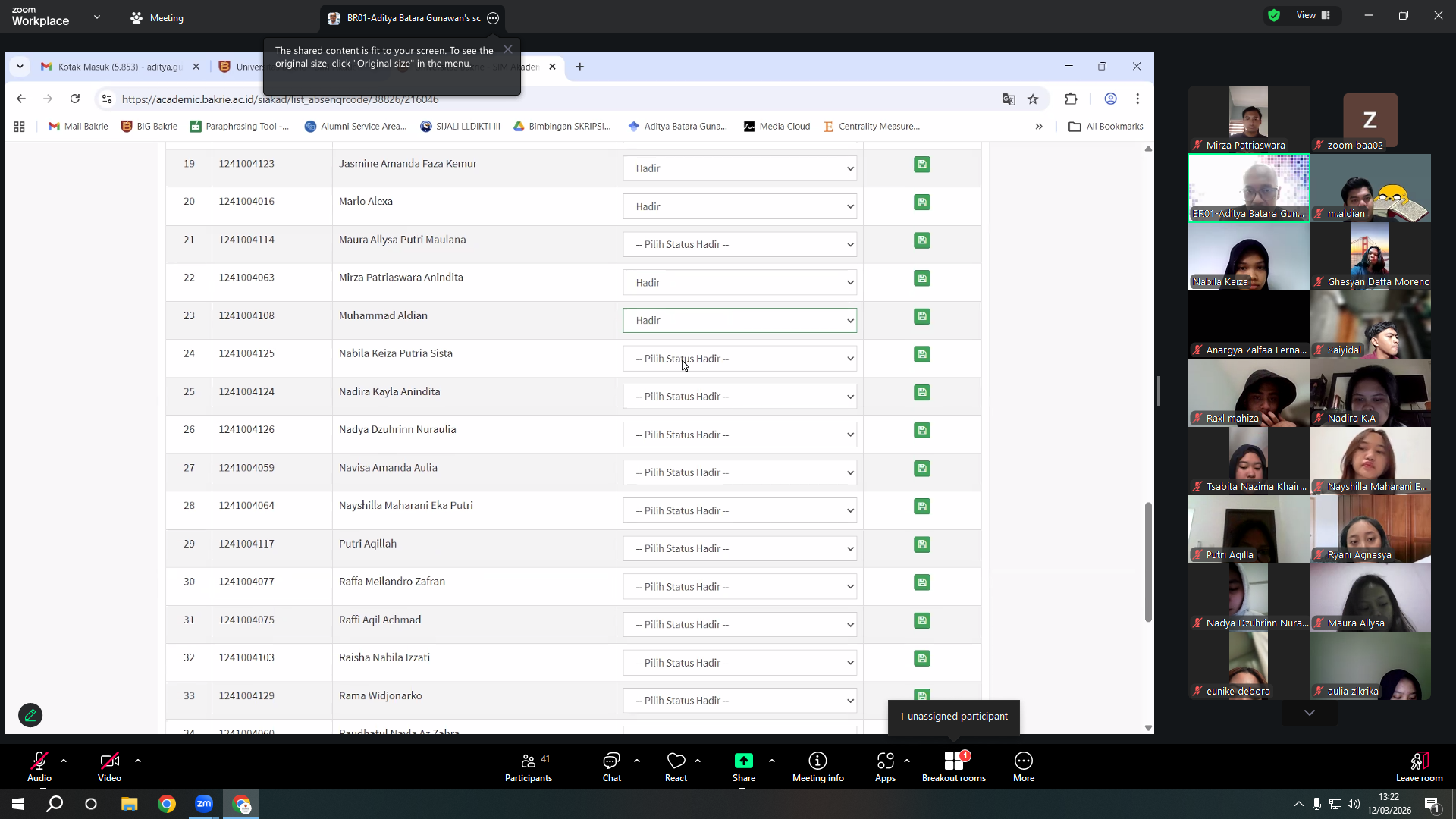Save attendance for Raffa Meilandro Zafran
Image resolution: width=1456 pixels, height=819 pixels.
[922, 582]
